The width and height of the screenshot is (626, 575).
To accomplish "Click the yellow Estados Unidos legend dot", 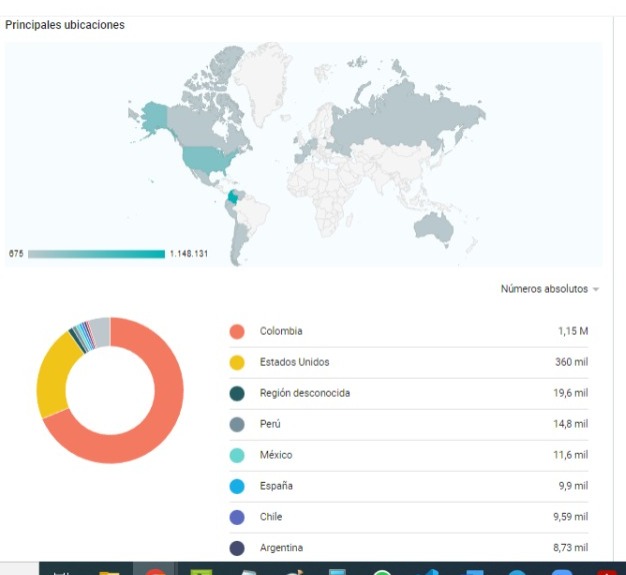I will [237, 363].
